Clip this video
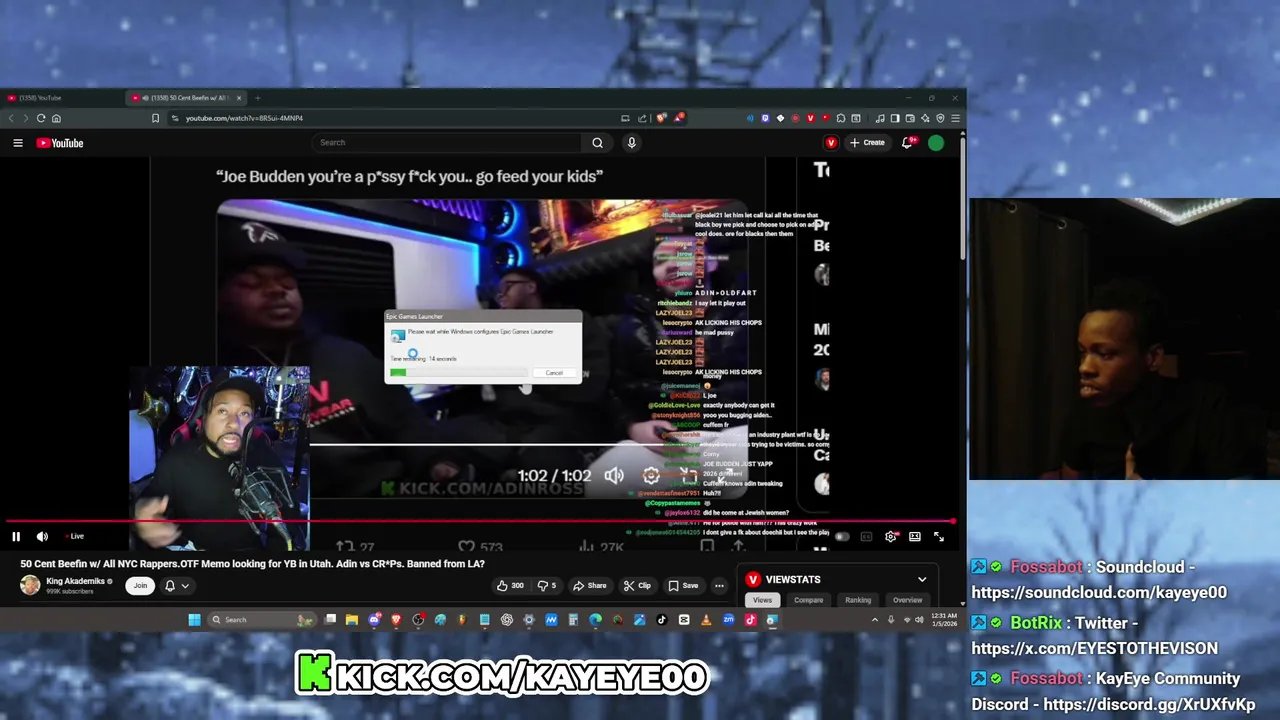Screen dimensions: 1280x720 [x=637, y=586]
